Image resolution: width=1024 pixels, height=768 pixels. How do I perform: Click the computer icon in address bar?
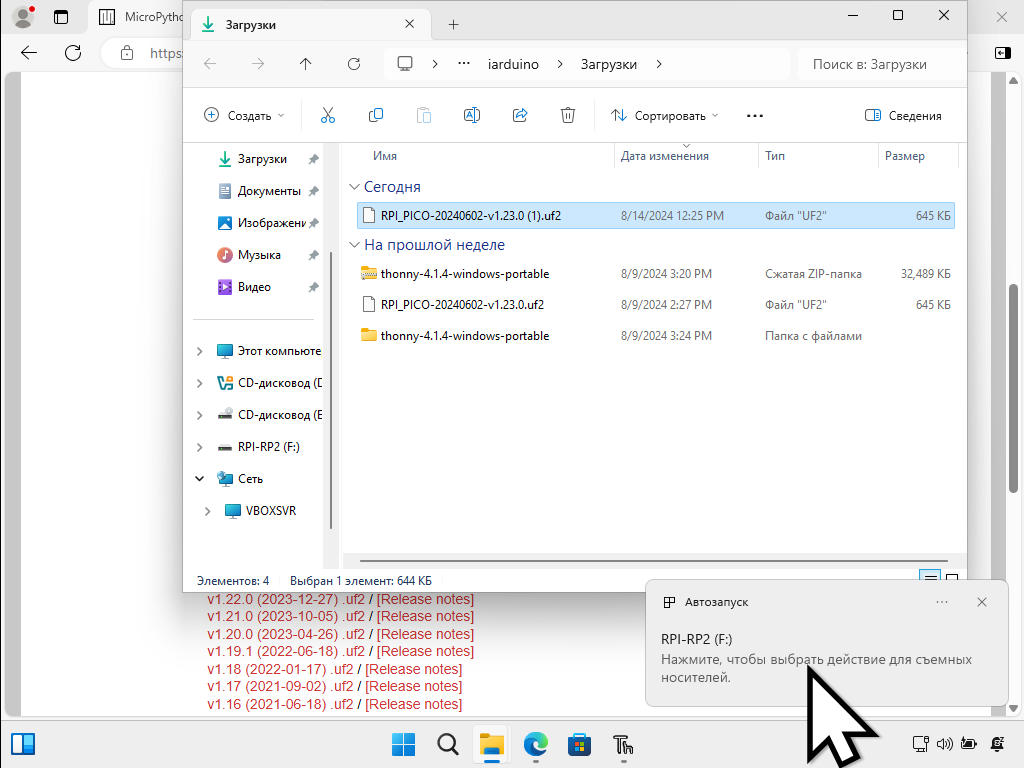[405, 64]
